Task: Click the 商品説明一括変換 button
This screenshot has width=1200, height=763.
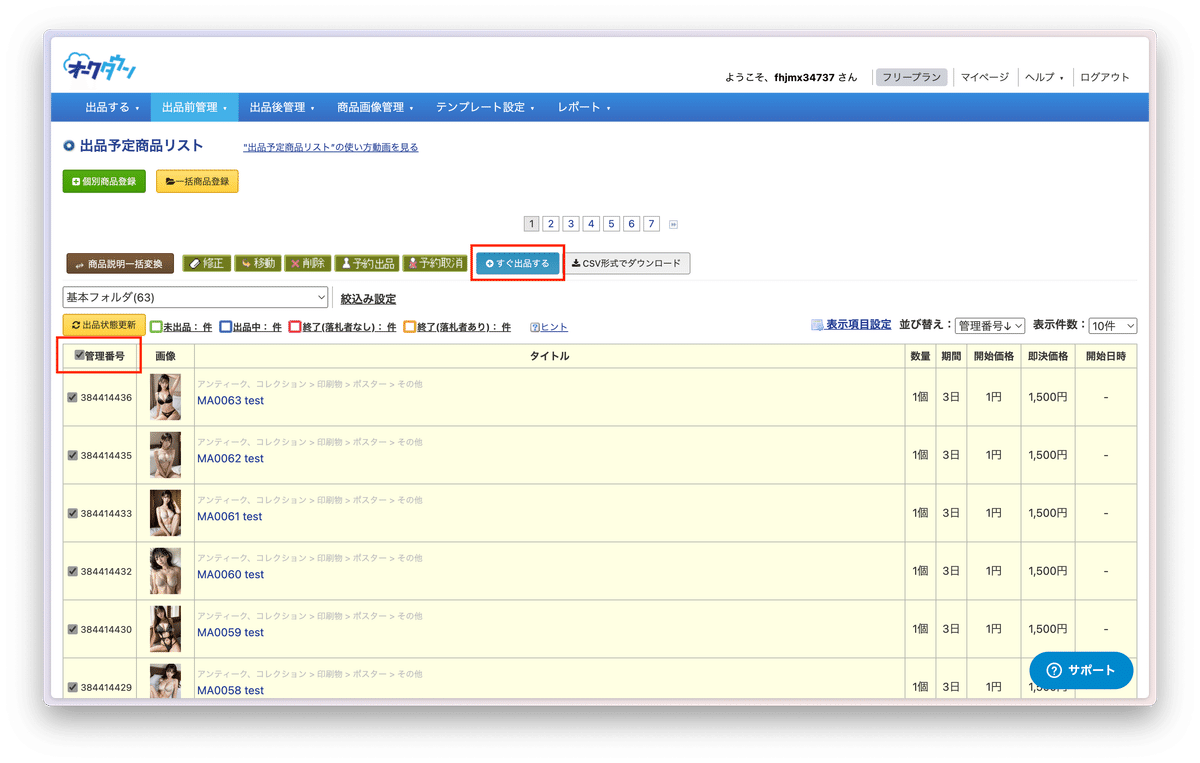Action: coord(120,264)
